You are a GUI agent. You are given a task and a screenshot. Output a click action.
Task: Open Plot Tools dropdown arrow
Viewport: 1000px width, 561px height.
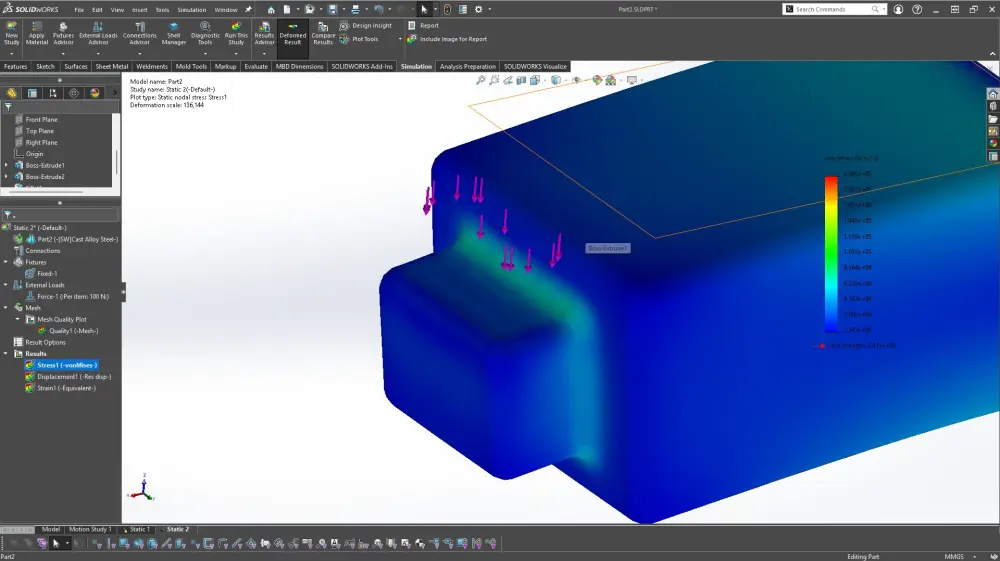400,39
